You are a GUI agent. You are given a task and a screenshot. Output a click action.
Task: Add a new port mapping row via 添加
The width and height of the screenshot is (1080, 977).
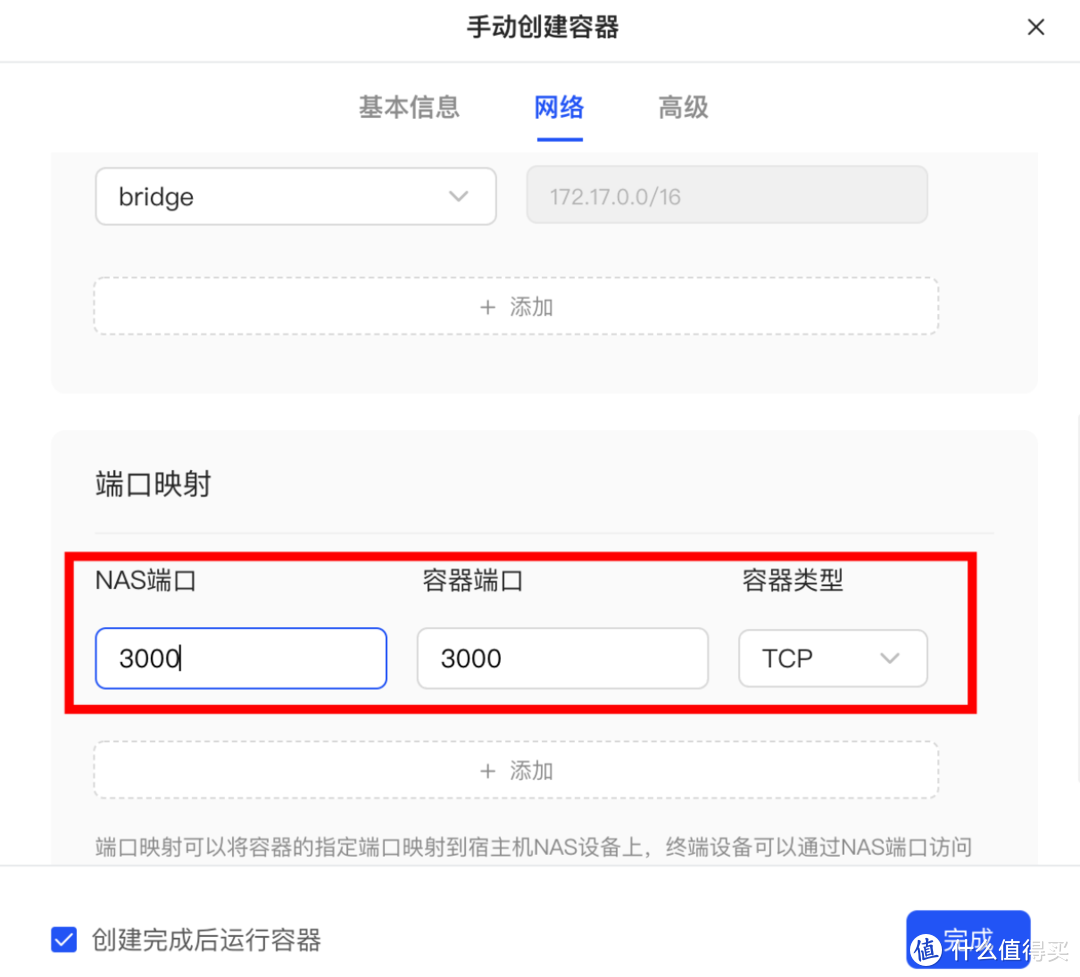click(516, 770)
